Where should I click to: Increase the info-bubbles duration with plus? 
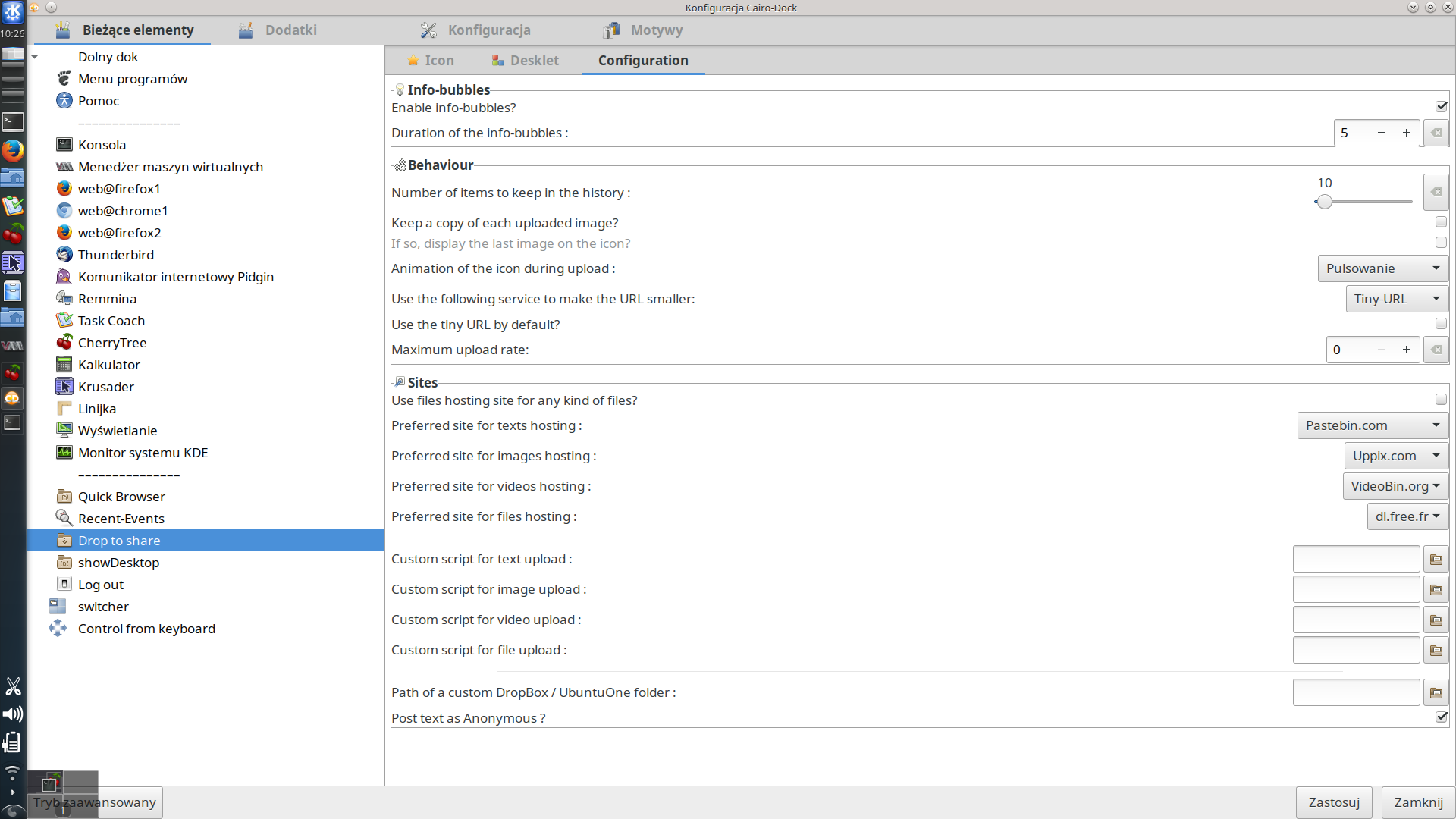tap(1407, 133)
